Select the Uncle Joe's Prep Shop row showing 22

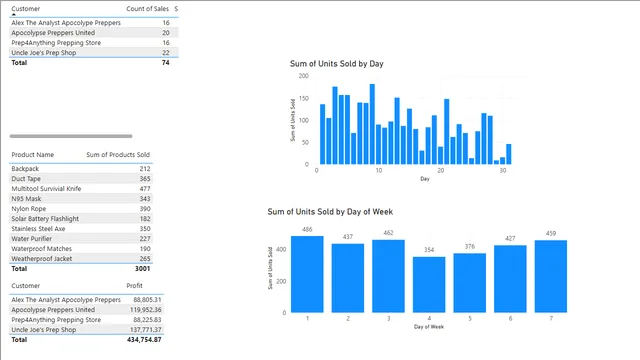click(93, 53)
